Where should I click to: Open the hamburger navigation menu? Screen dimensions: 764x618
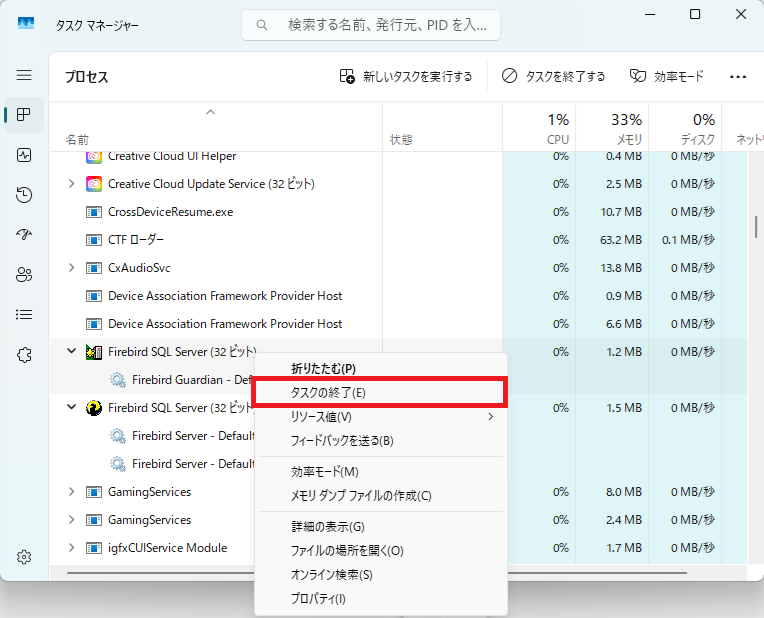coord(24,75)
